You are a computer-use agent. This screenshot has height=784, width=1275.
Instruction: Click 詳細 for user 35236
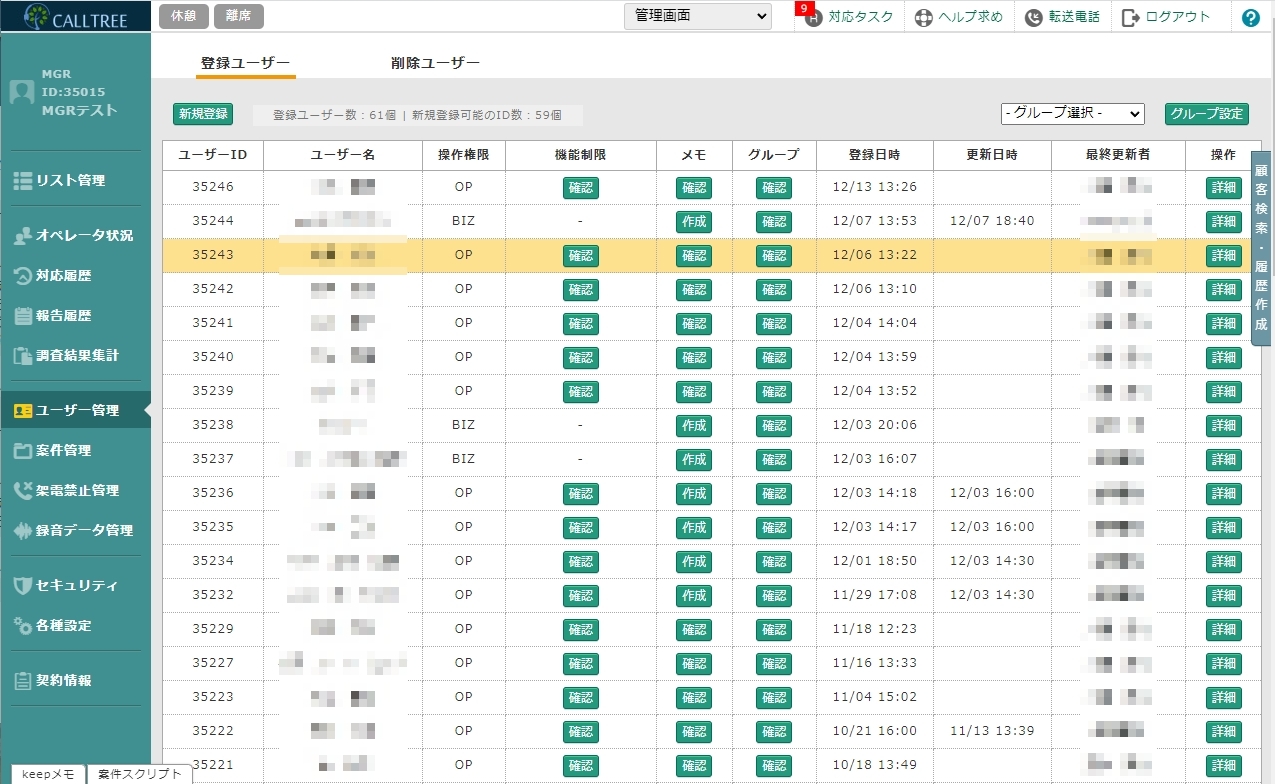point(1224,494)
